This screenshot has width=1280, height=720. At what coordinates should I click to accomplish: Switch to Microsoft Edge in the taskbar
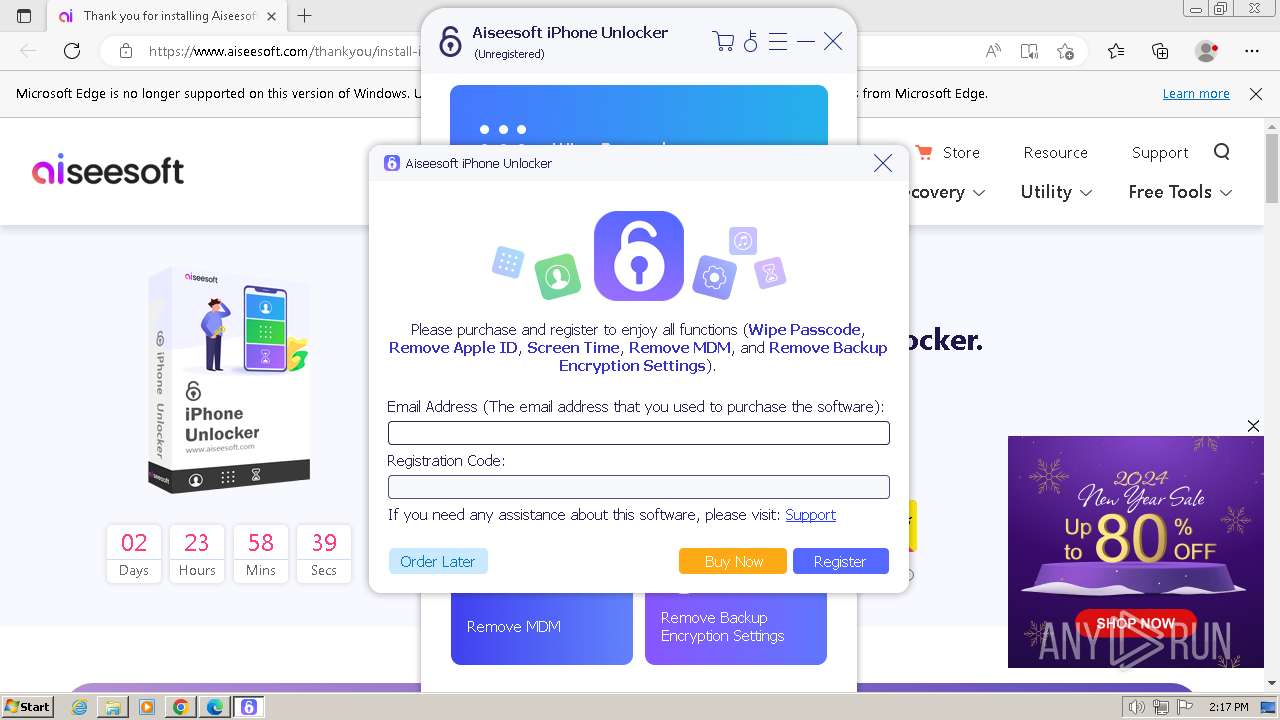pyautogui.click(x=214, y=707)
